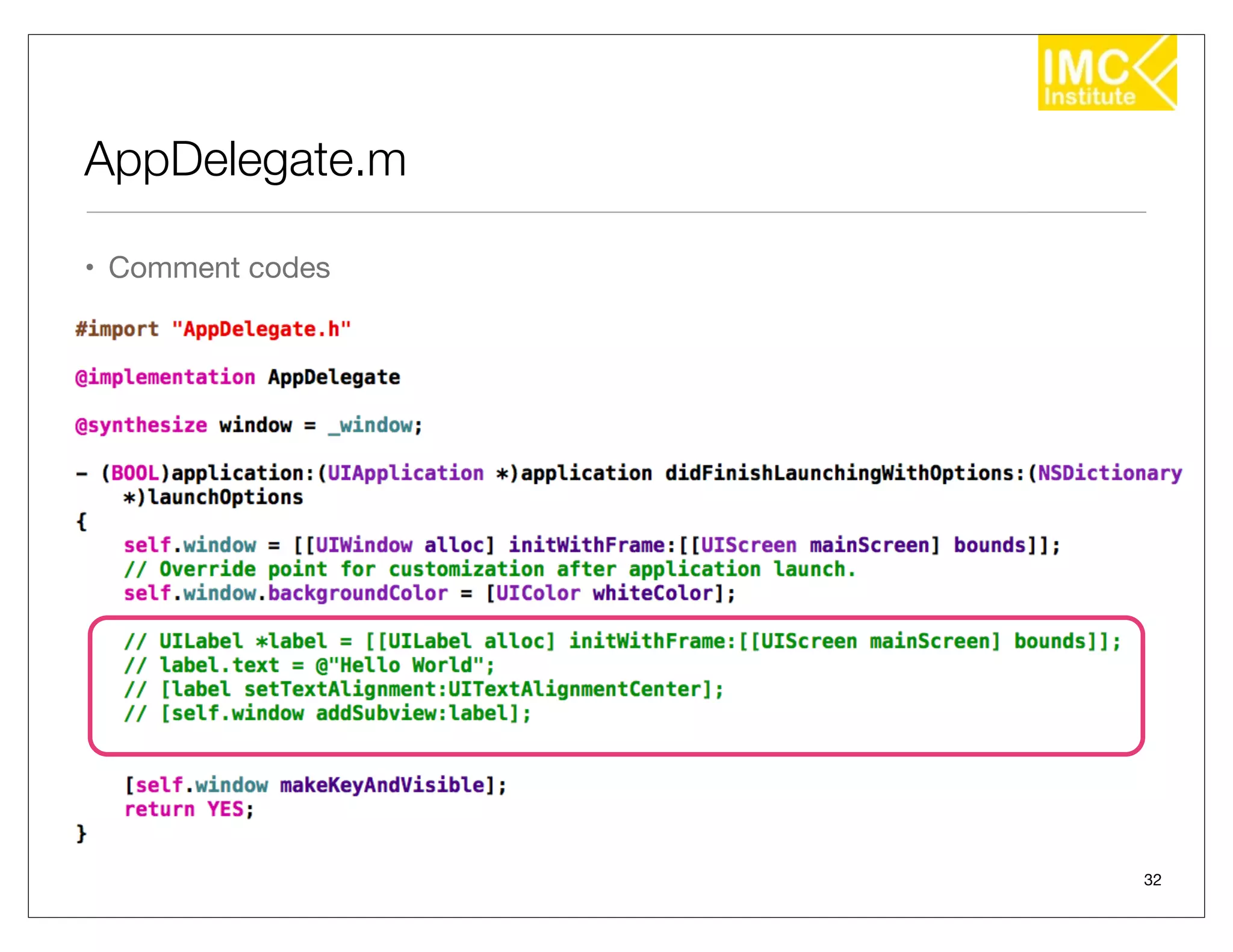
Task: Click the makeKeyAndVisible line
Action: [315, 785]
